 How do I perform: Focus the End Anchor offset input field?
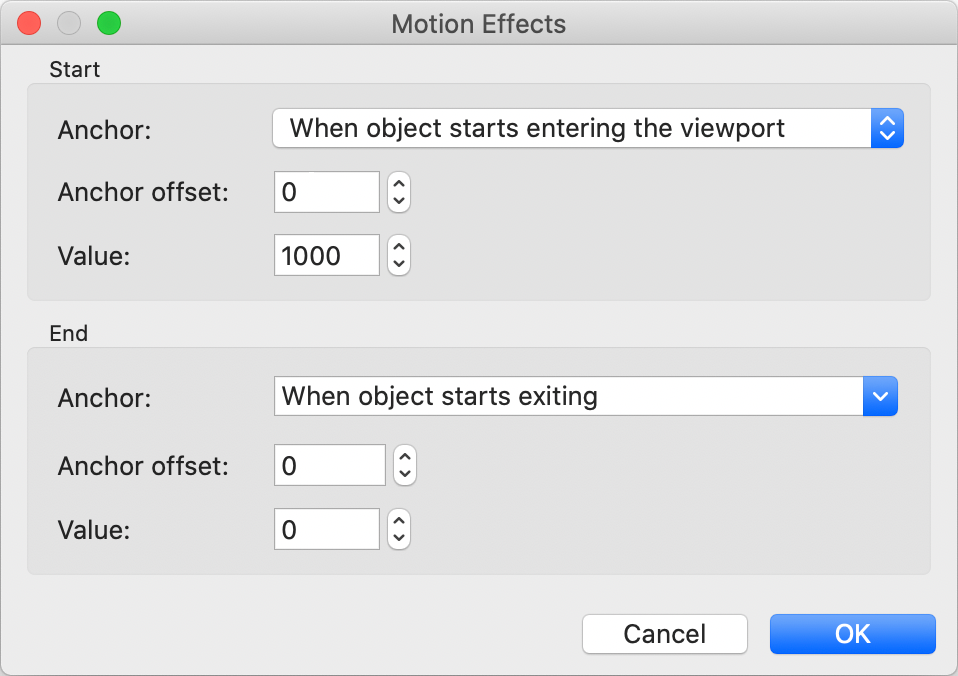329,466
